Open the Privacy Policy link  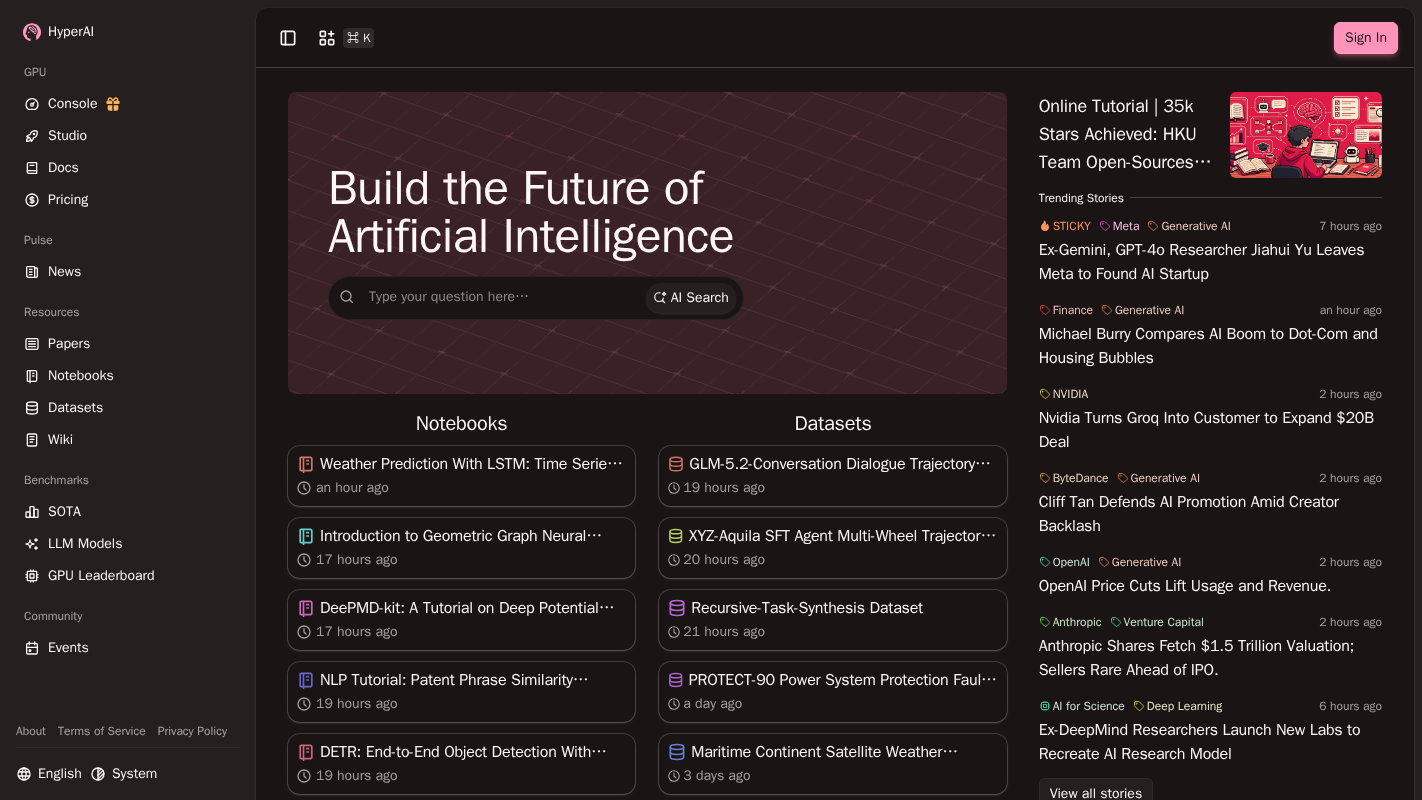[192, 731]
